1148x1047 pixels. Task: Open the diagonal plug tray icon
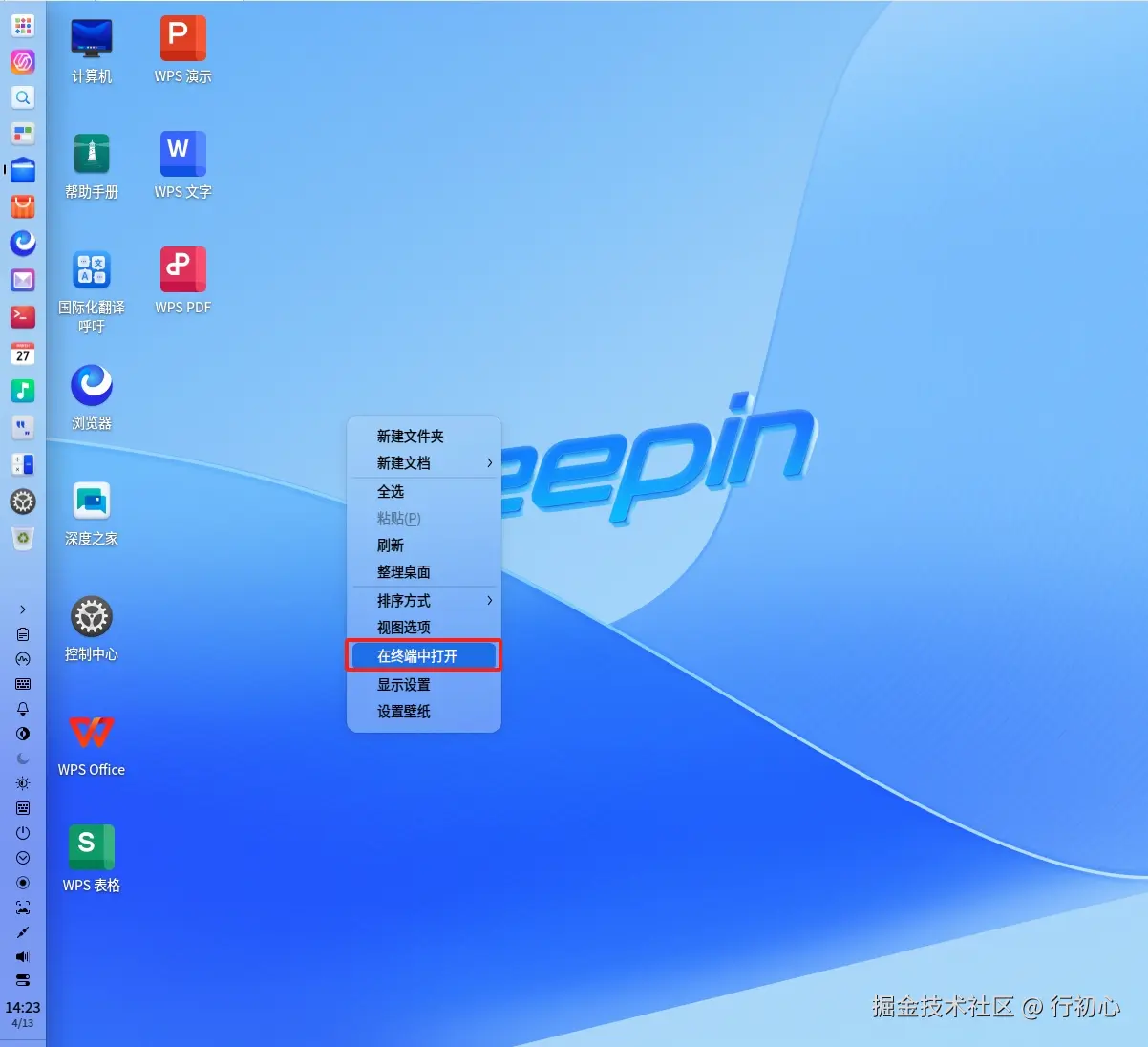[23, 932]
